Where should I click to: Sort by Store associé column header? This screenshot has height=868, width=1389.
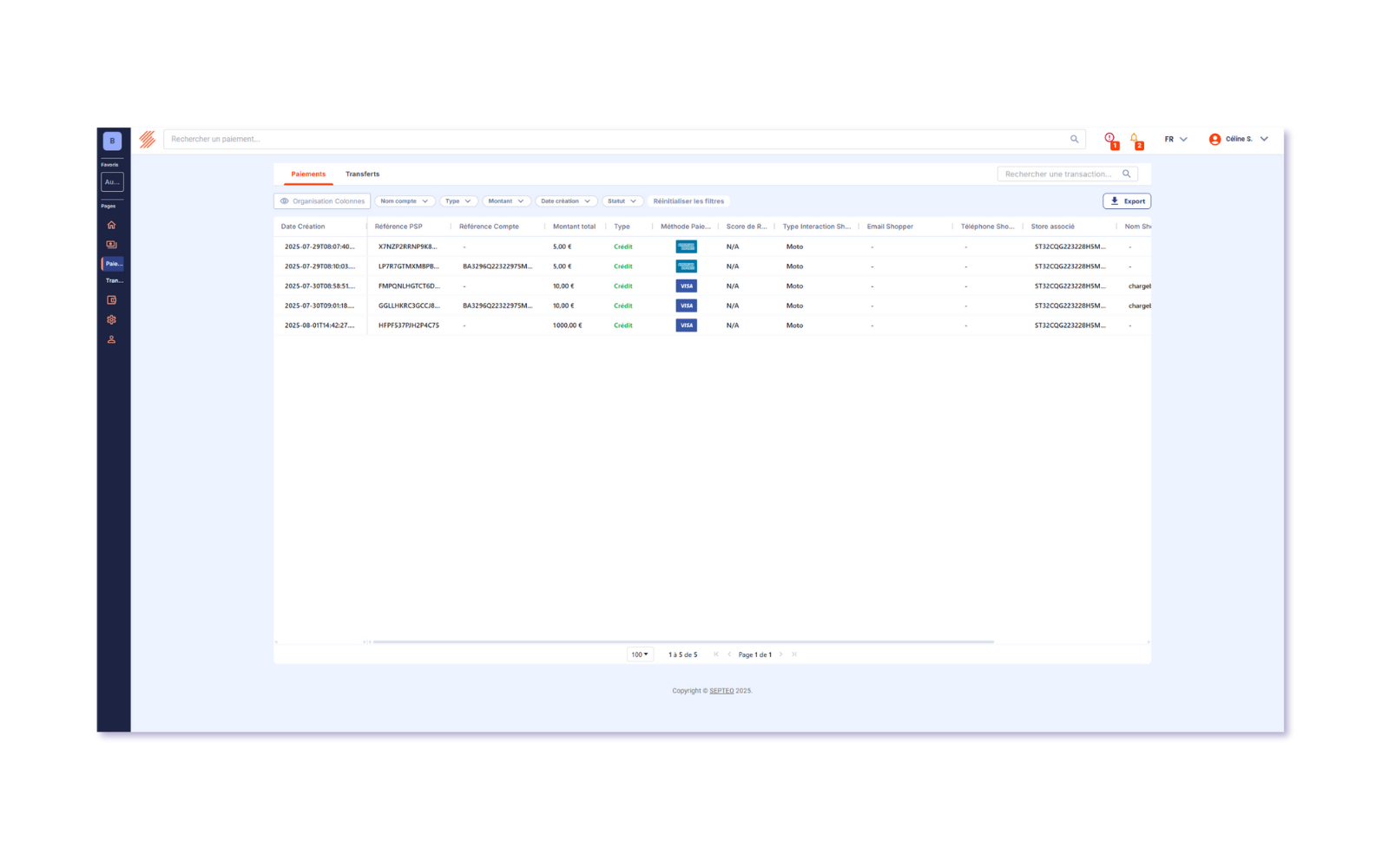pos(1052,227)
